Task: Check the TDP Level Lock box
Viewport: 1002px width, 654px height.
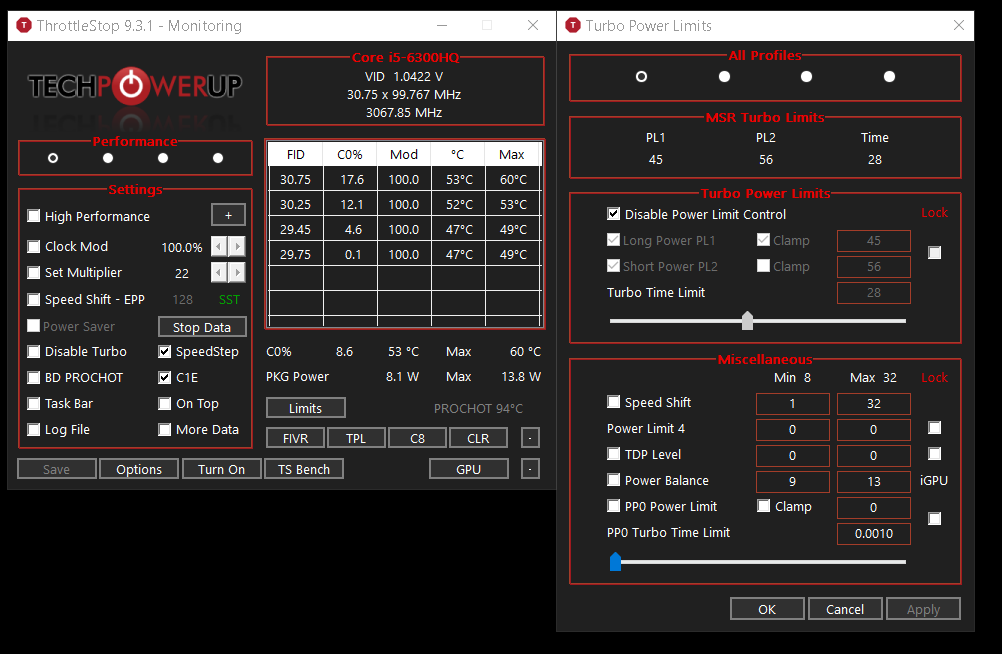Action: tap(934, 453)
